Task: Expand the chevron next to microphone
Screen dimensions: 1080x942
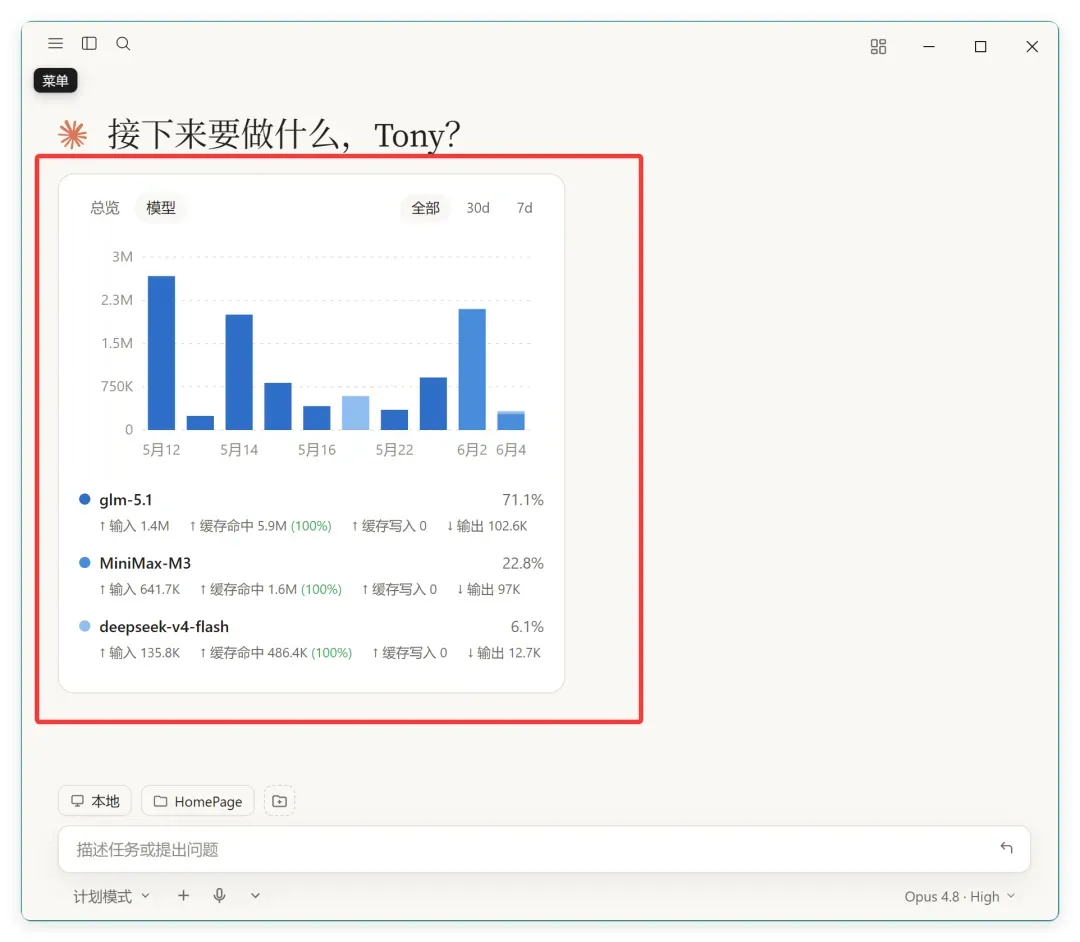Action: (256, 896)
